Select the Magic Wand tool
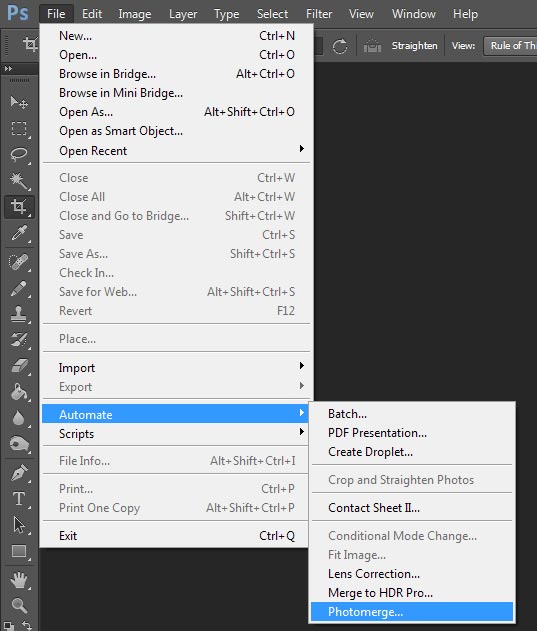Viewport: 537px width, 631px height. pos(19,181)
